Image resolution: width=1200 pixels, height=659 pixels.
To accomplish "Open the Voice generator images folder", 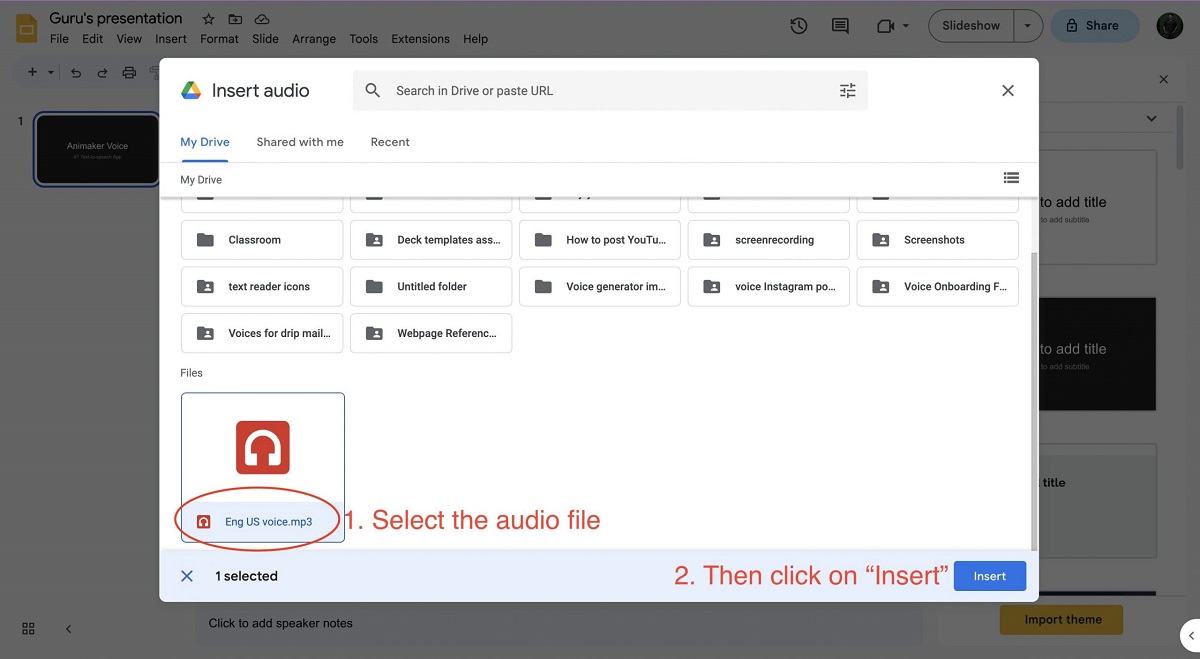I will 600,286.
